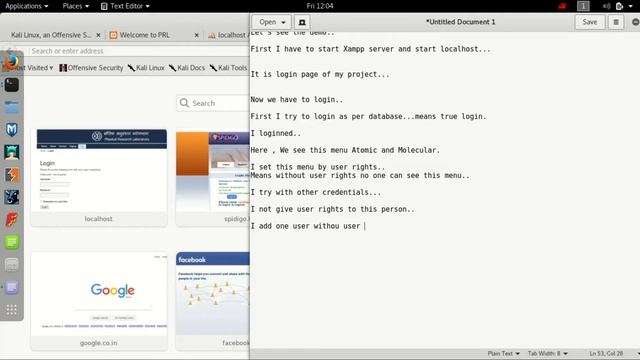Image resolution: width=640 pixels, height=360 pixels.
Task: Click the search magnifier icon in Firefox
Action: pyautogui.click(x=184, y=103)
